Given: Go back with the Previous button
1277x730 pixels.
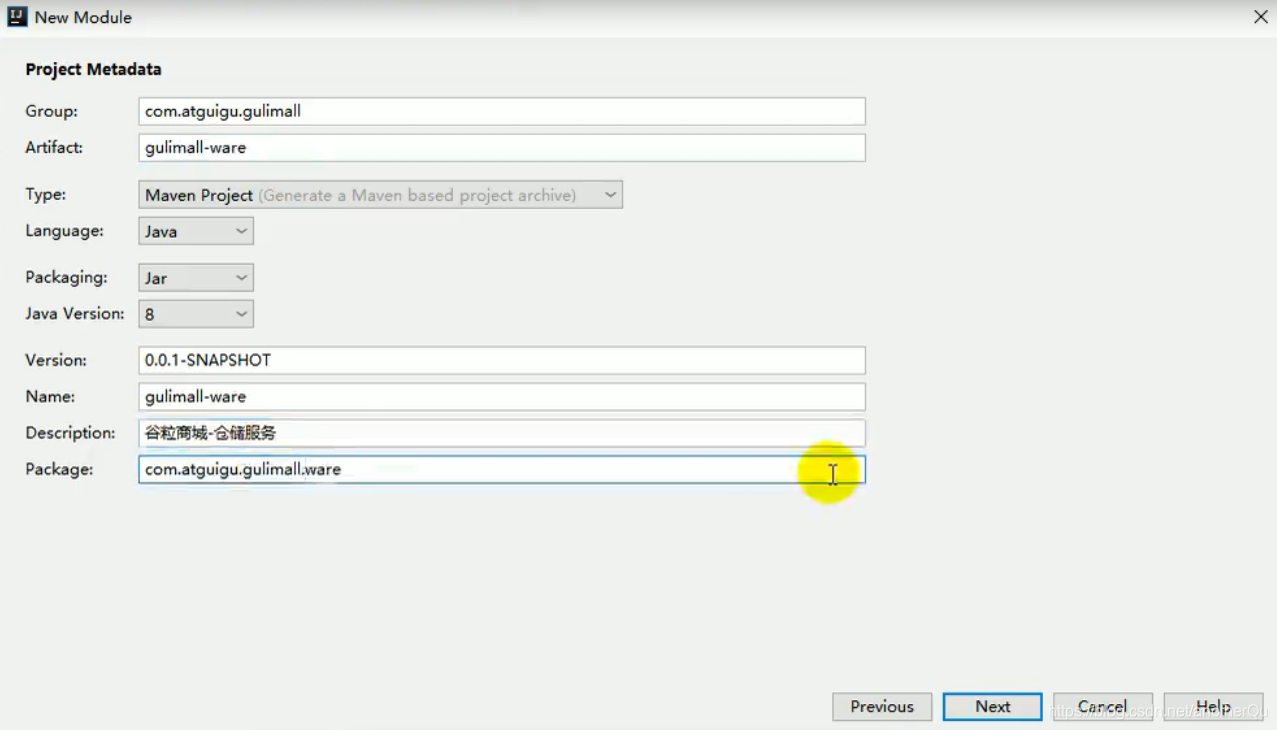Looking at the screenshot, I should tap(882, 707).
